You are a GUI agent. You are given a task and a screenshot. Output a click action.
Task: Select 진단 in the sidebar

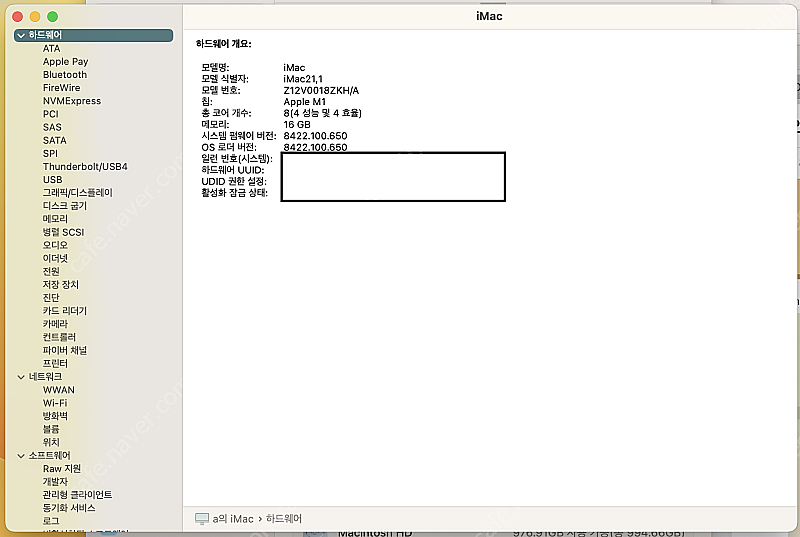click(x=51, y=298)
